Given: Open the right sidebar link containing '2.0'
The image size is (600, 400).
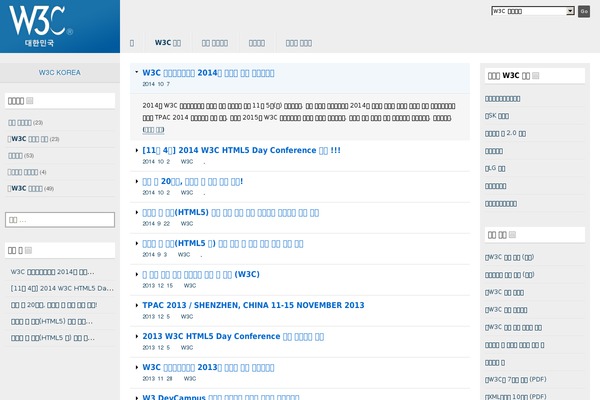Looking at the screenshot, I should (505, 133).
